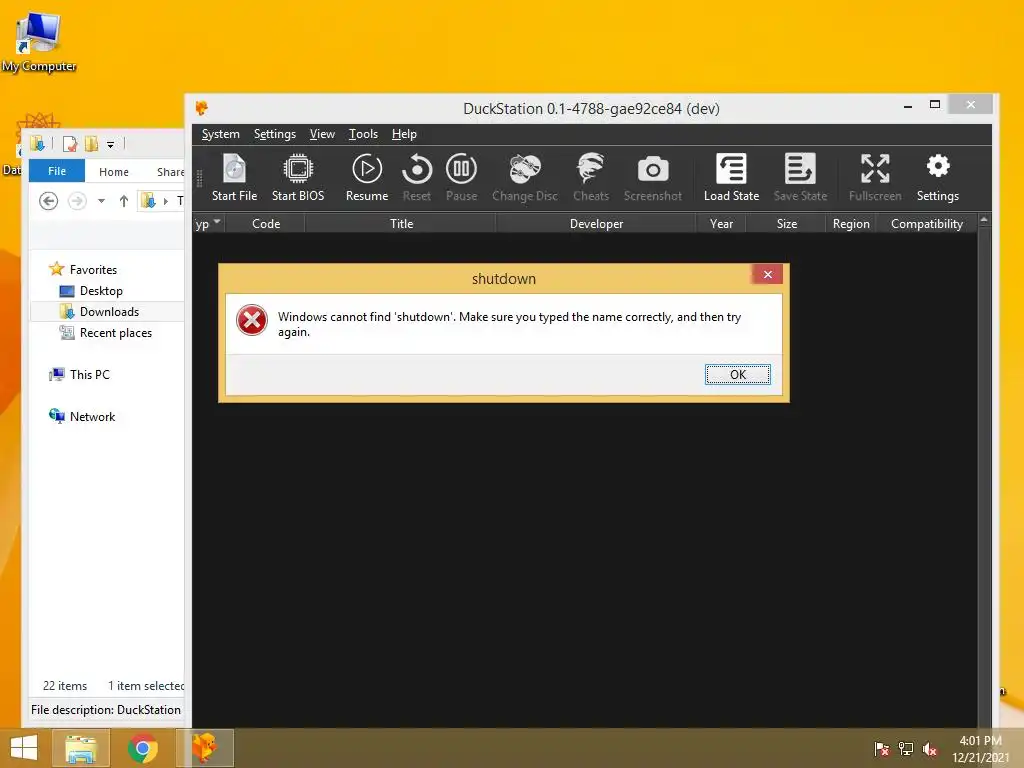Image resolution: width=1024 pixels, height=768 pixels.
Task: Click the Type column sort arrow
Action: tap(217, 221)
